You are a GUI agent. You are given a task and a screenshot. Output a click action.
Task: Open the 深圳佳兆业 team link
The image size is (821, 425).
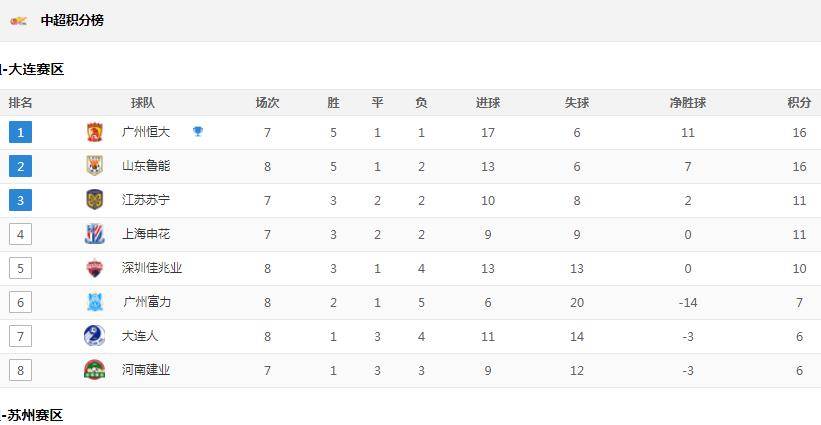tap(152, 269)
